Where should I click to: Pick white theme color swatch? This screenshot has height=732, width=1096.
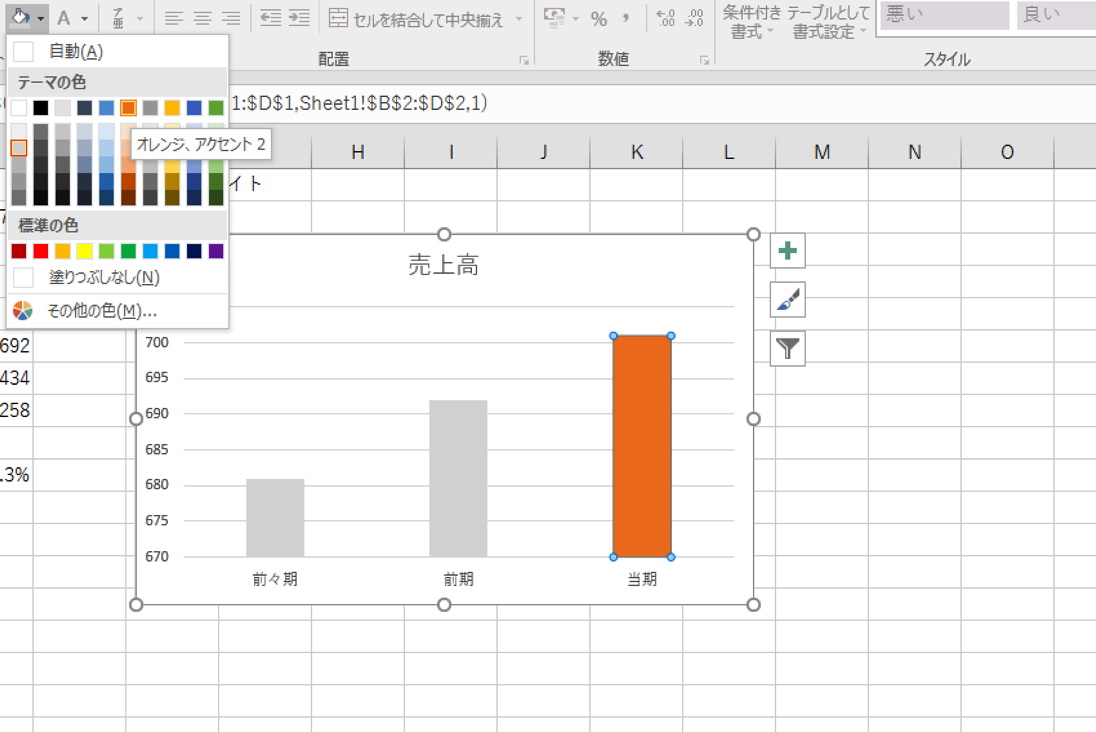tap(19, 108)
